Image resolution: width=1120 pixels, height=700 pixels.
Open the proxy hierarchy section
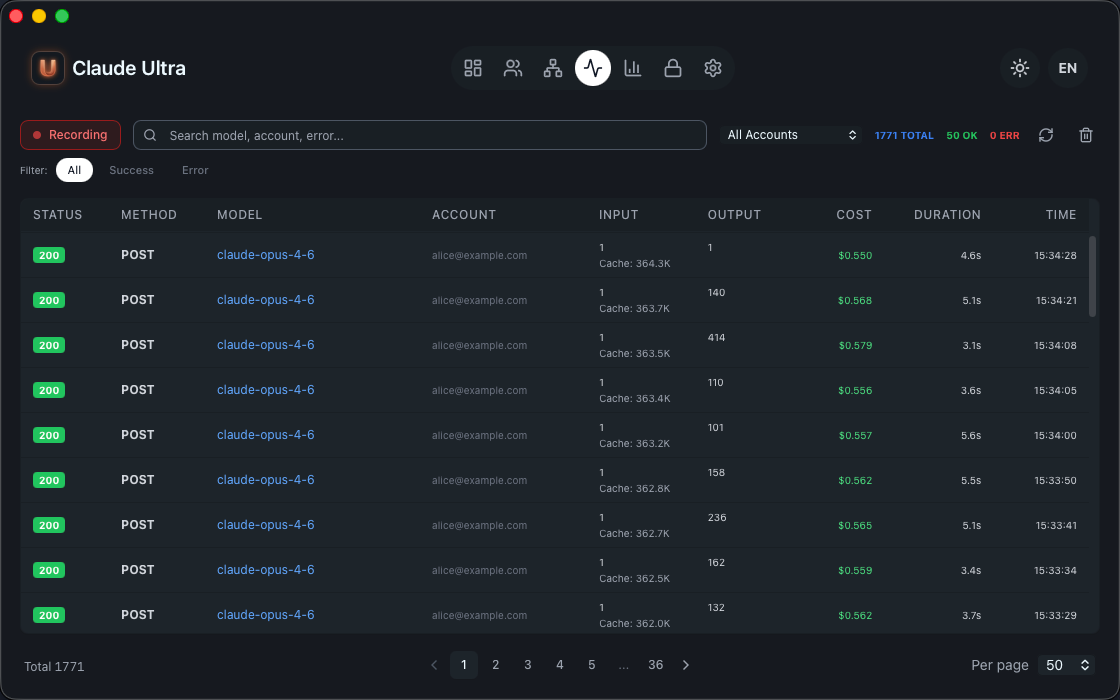click(x=553, y=68)
